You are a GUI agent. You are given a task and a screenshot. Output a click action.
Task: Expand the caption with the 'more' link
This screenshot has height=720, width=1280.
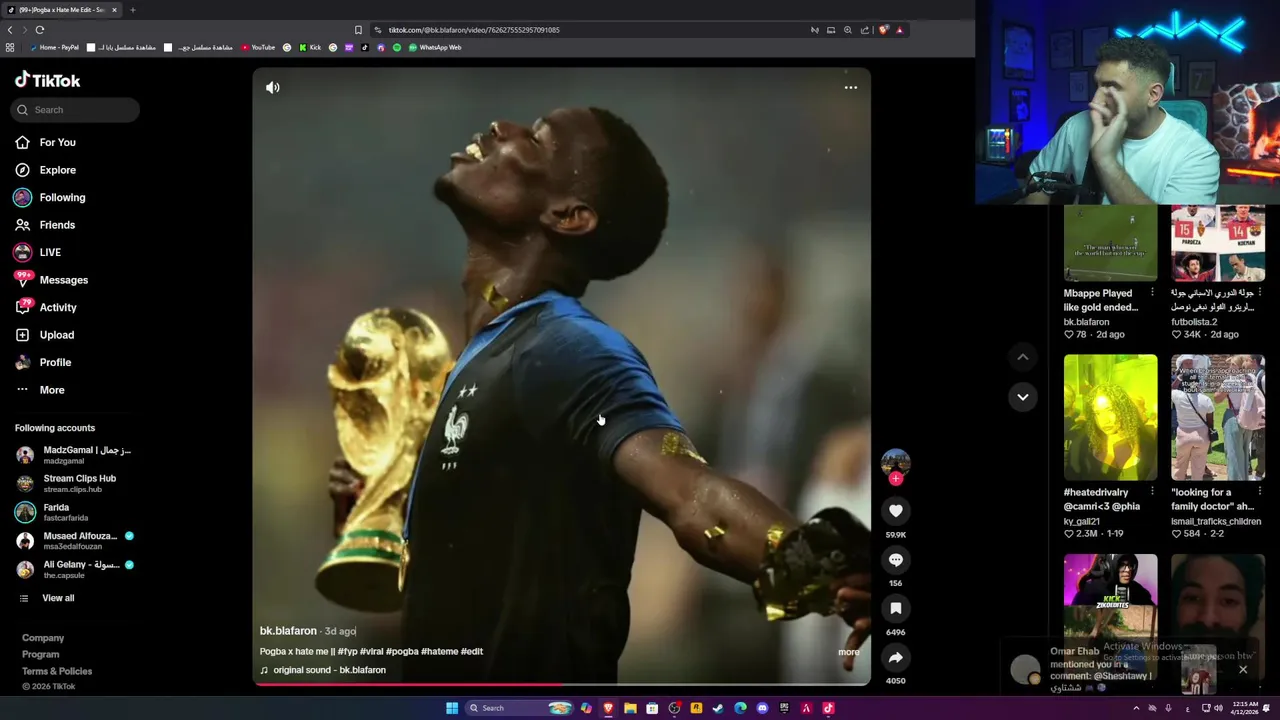coord(848,652)
